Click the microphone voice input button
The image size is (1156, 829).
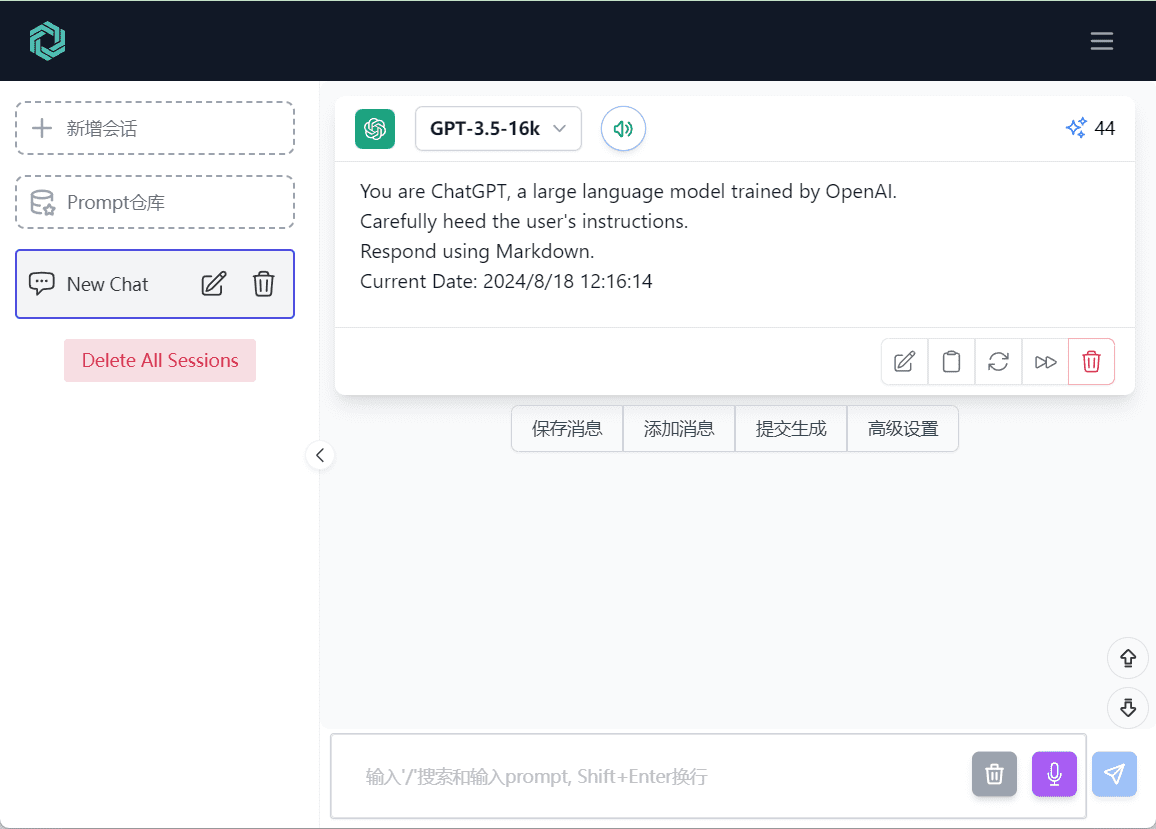[x=1054, y=774]
